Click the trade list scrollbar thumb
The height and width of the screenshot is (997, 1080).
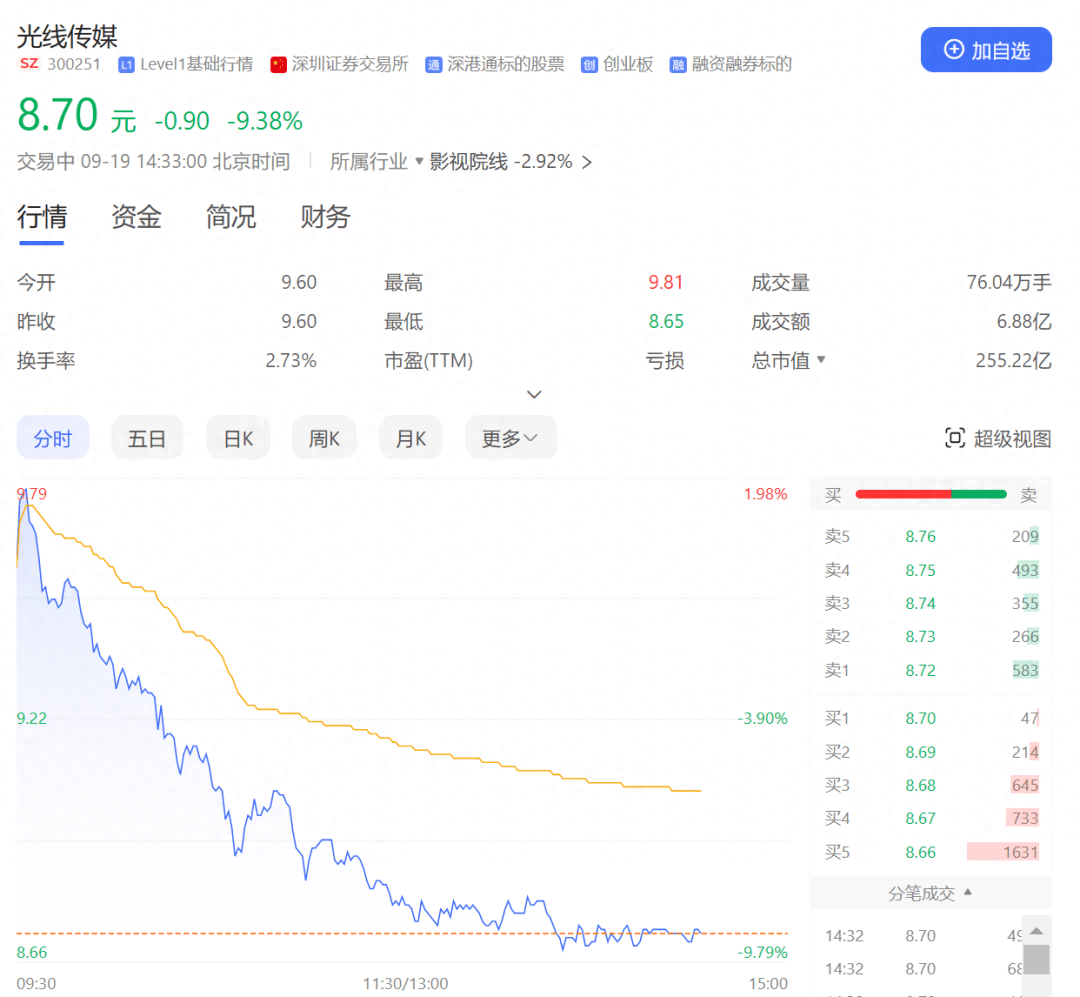pyautogui.click(x=1037, y=959)
